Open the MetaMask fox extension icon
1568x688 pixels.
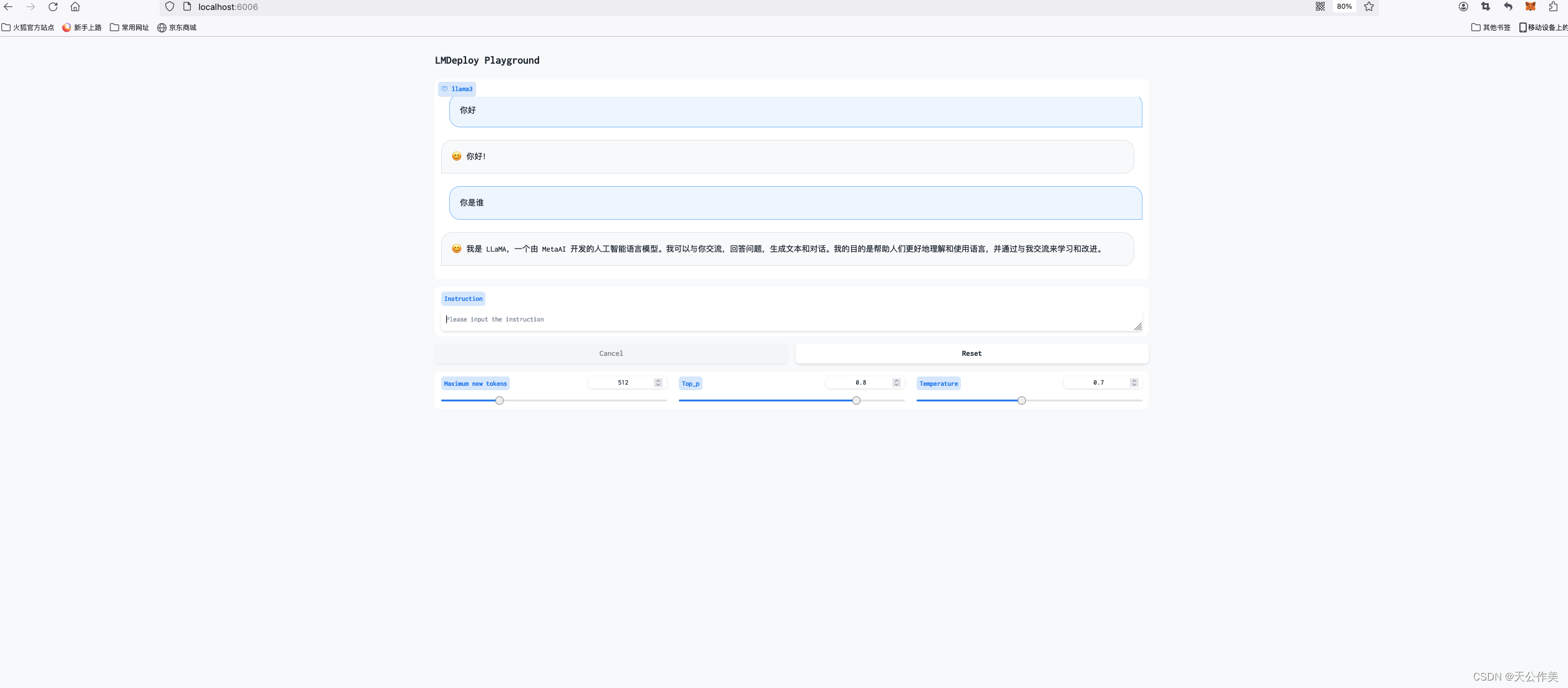(1531, 7)
